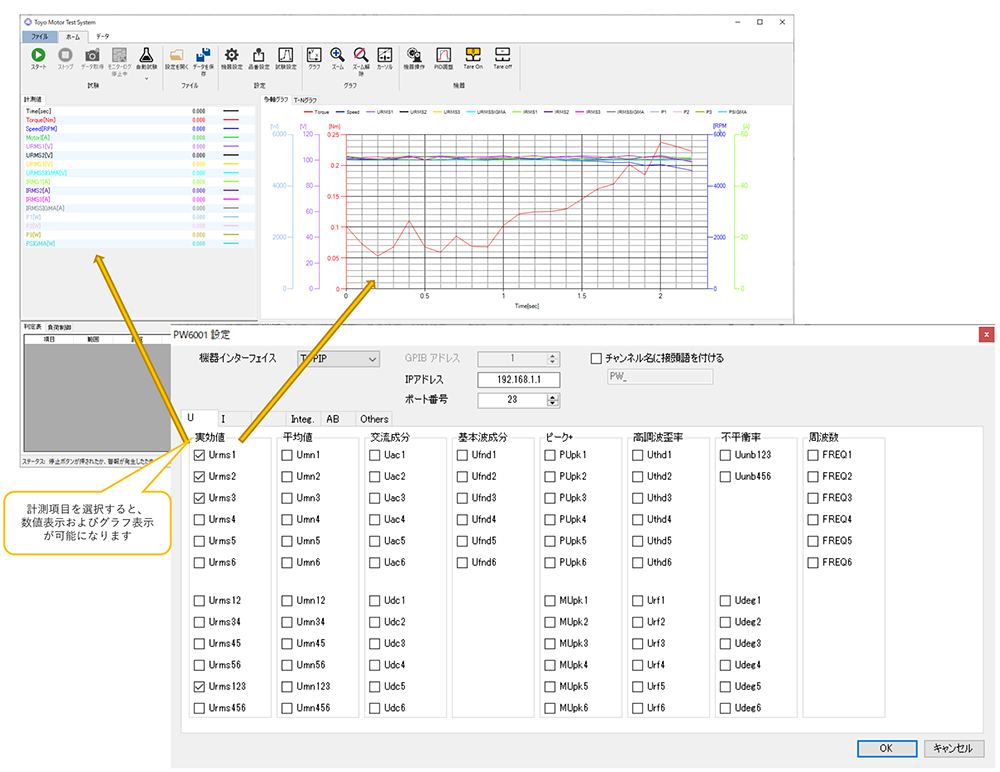The image size is (1000, 772).
Task: Open the Others tab in PW6001 dialog
Action: point(374,419)
